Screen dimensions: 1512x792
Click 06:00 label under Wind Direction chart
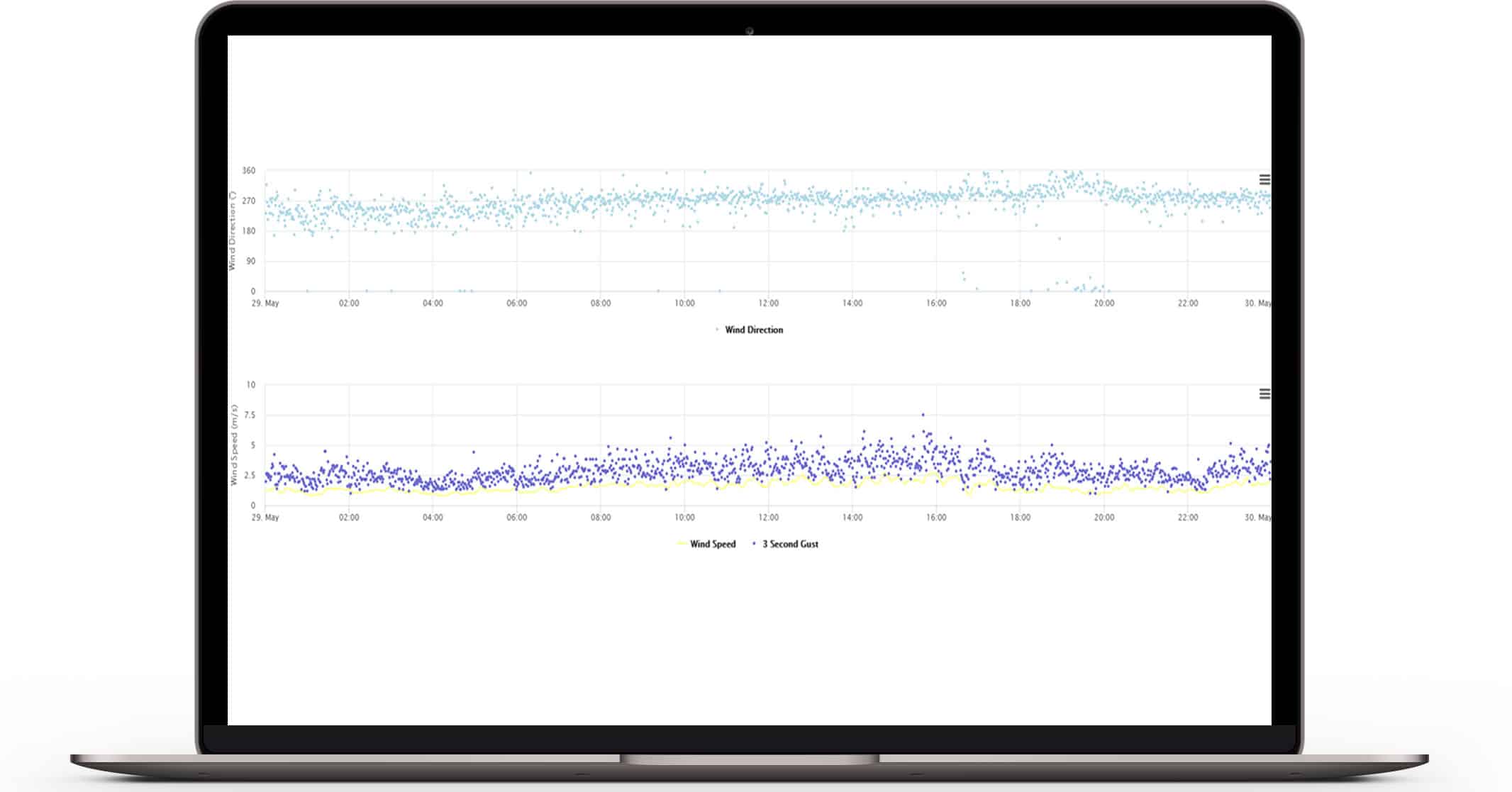(x=517, y=303)
